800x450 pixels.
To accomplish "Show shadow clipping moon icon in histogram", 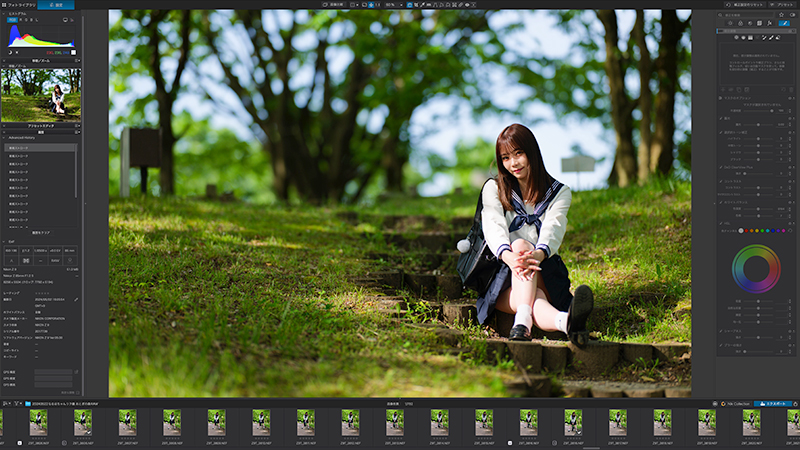I will coord(10,52).
